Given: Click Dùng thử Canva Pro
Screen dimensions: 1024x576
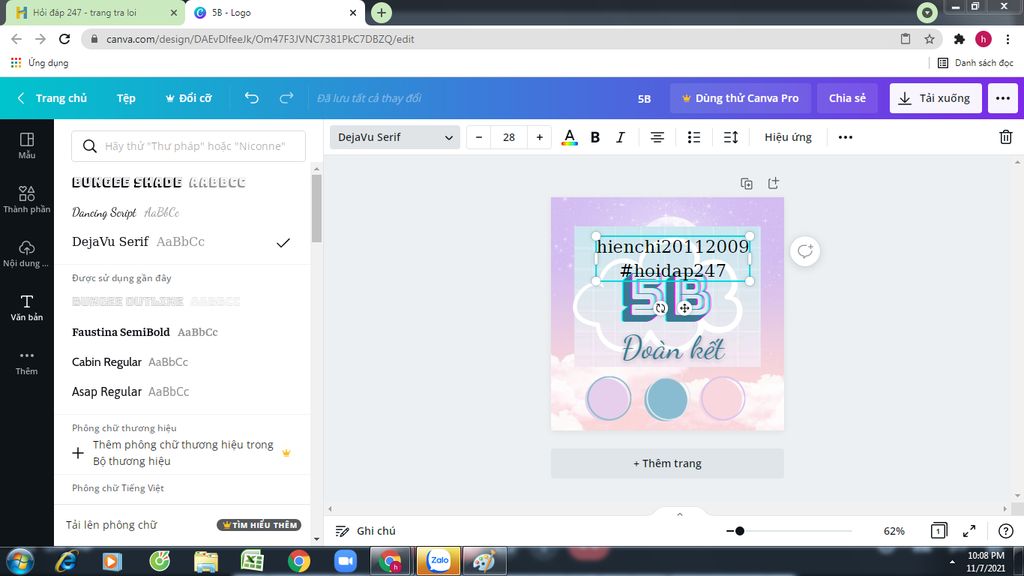Looking at the screenshot, I should 740,98.
